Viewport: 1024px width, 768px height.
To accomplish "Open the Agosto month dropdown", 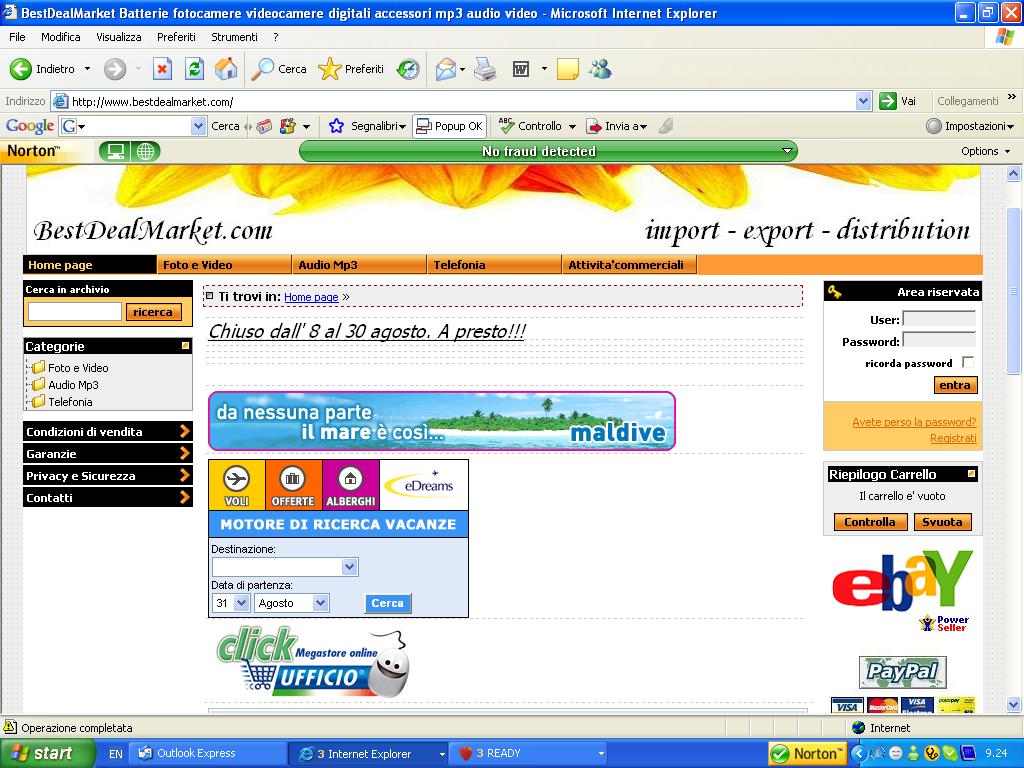I will point(320,603).
